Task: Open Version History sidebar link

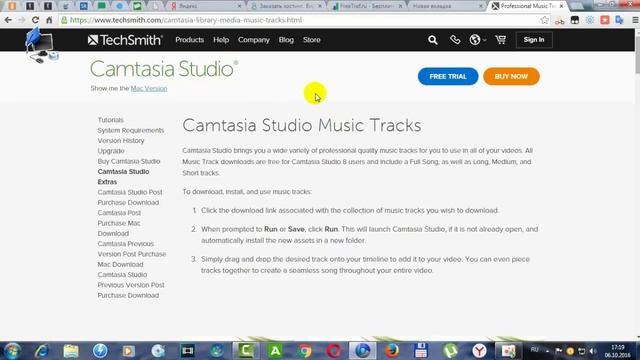Action: coord(121,140)
